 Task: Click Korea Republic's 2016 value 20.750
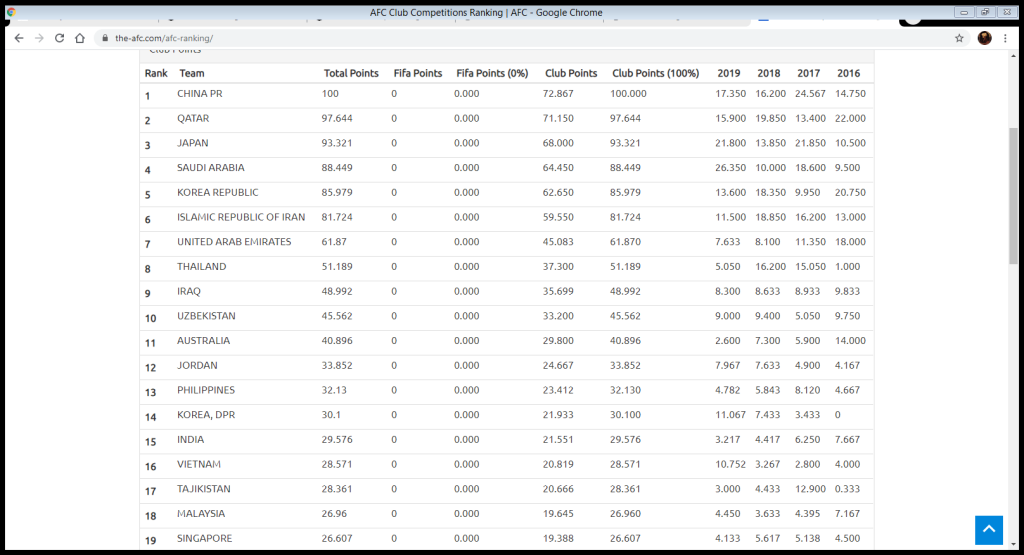pos(850,193)
